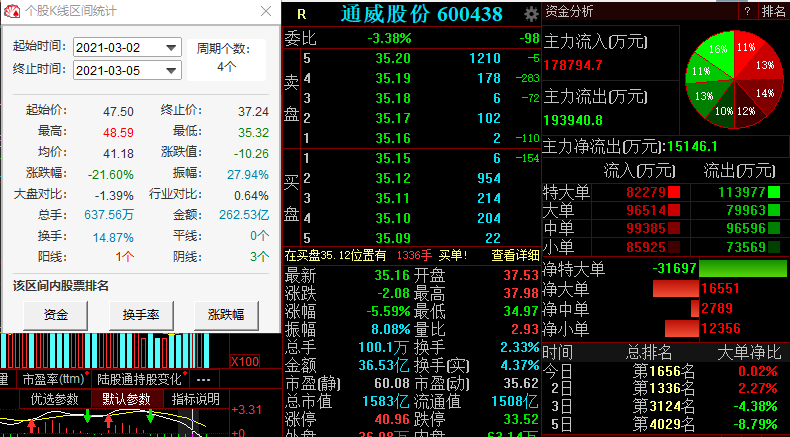Click the 11% red pie slice
The image size is (790, 437).
point(746,47)
